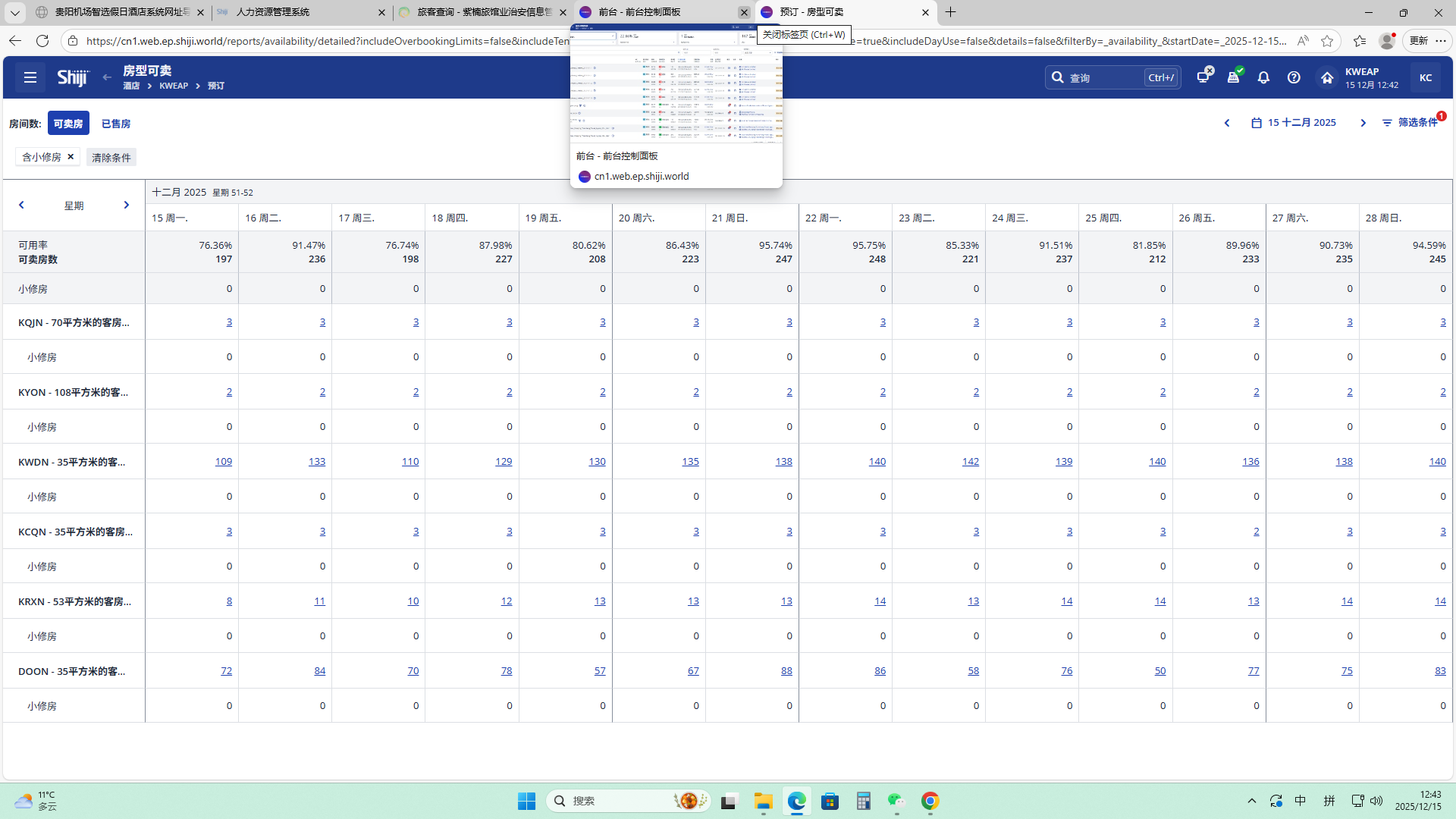Go to previous date range chevron
1456x819 pixels.
pyautogui.click(x=1227, y=123)
